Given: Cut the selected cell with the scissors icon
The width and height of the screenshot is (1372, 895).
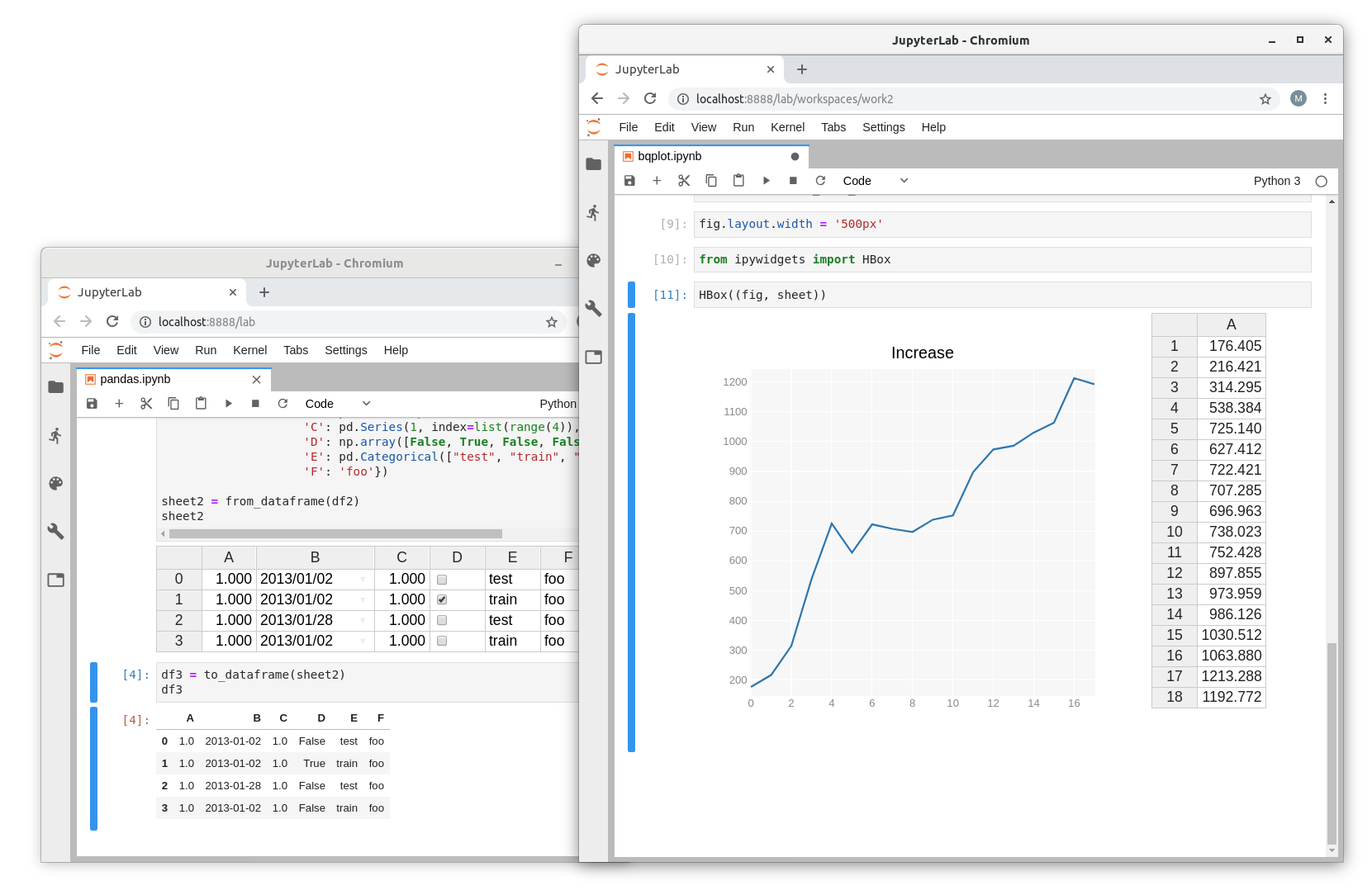Looking at the screenshot, I should [x=684, y=180].
